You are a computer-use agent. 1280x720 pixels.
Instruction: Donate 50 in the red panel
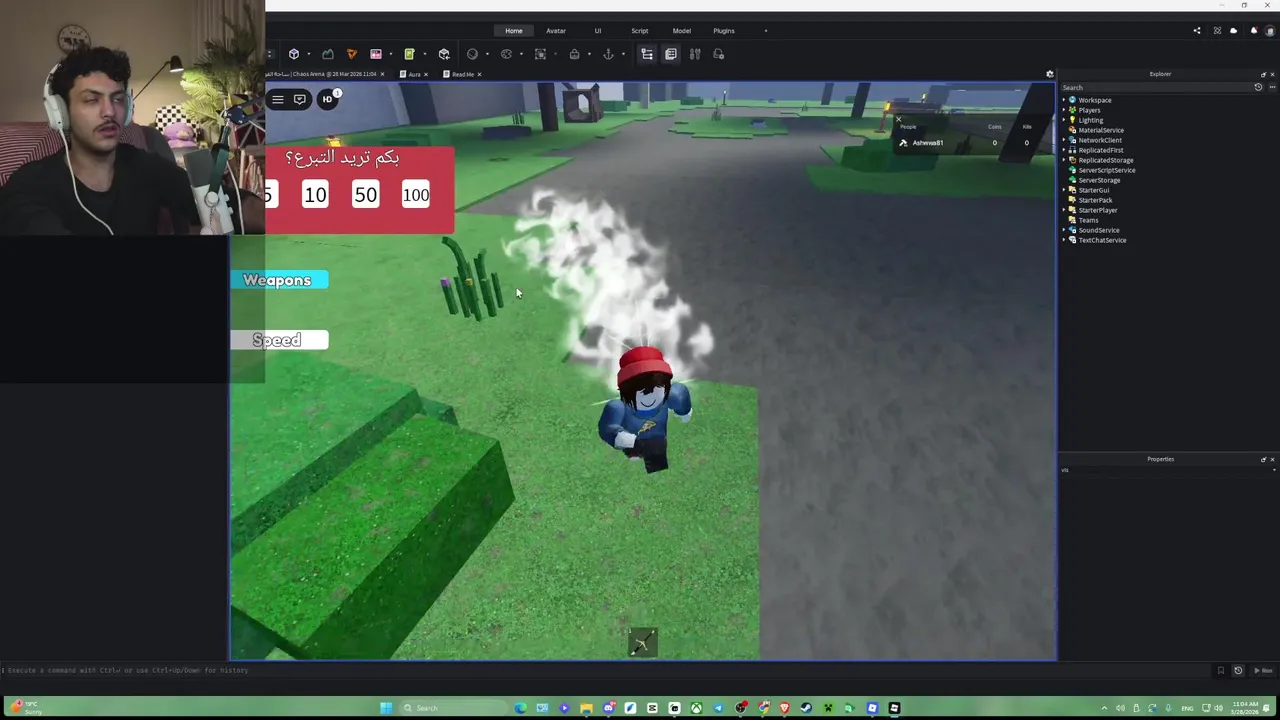pyautogui.click(x=366, y=195)
